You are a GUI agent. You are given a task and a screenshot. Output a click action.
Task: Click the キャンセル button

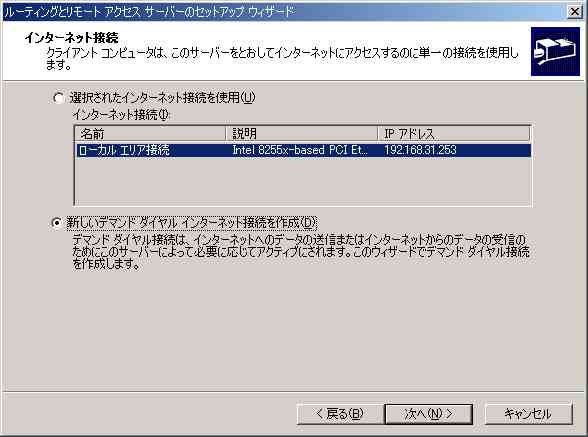[528, 414]
